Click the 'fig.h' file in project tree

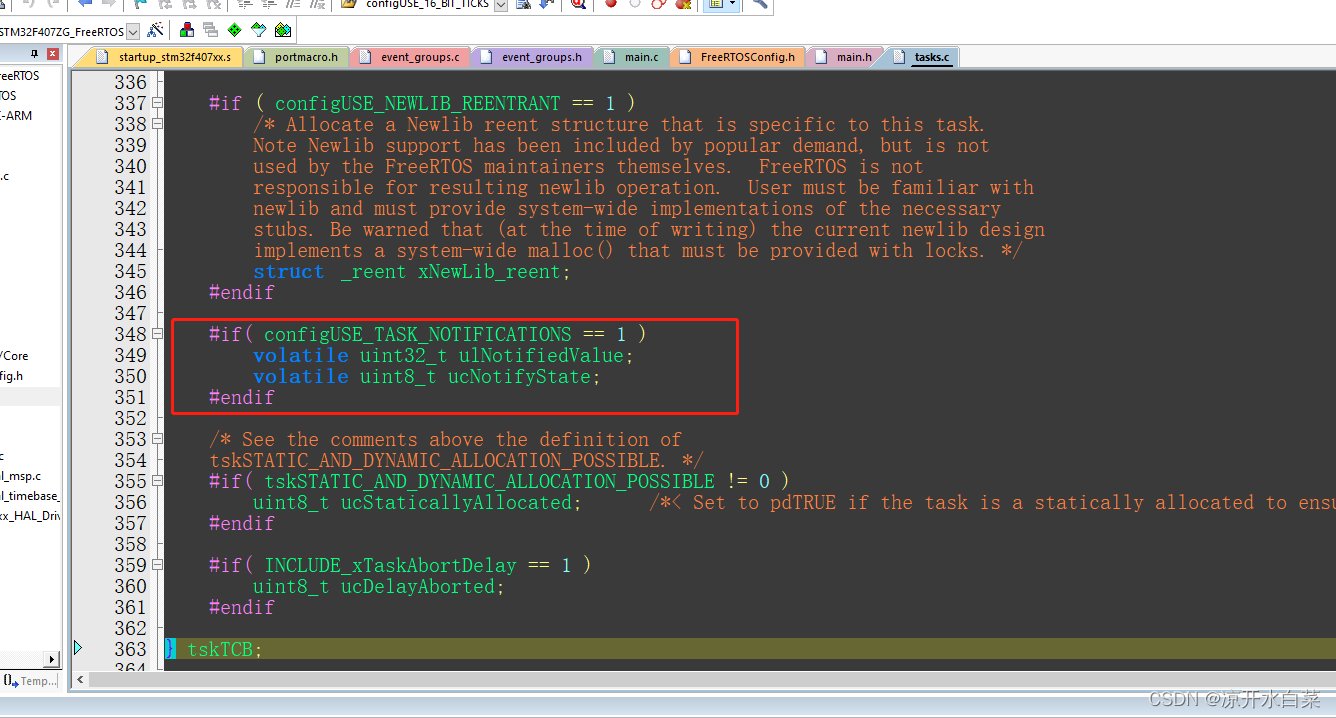[x=12, y=376]
